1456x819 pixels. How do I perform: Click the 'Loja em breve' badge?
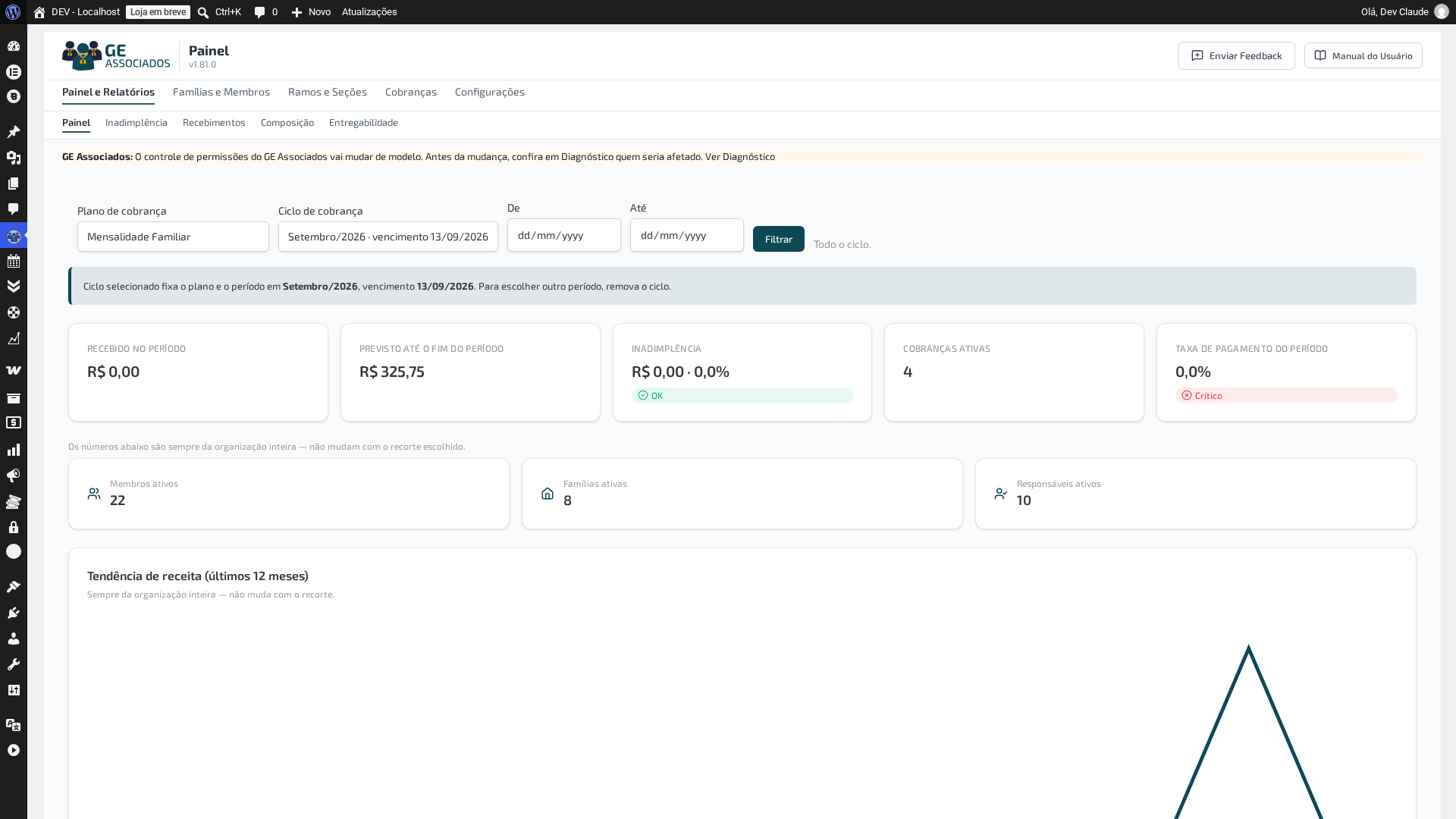pyautogui.click(x=158, y=12)
